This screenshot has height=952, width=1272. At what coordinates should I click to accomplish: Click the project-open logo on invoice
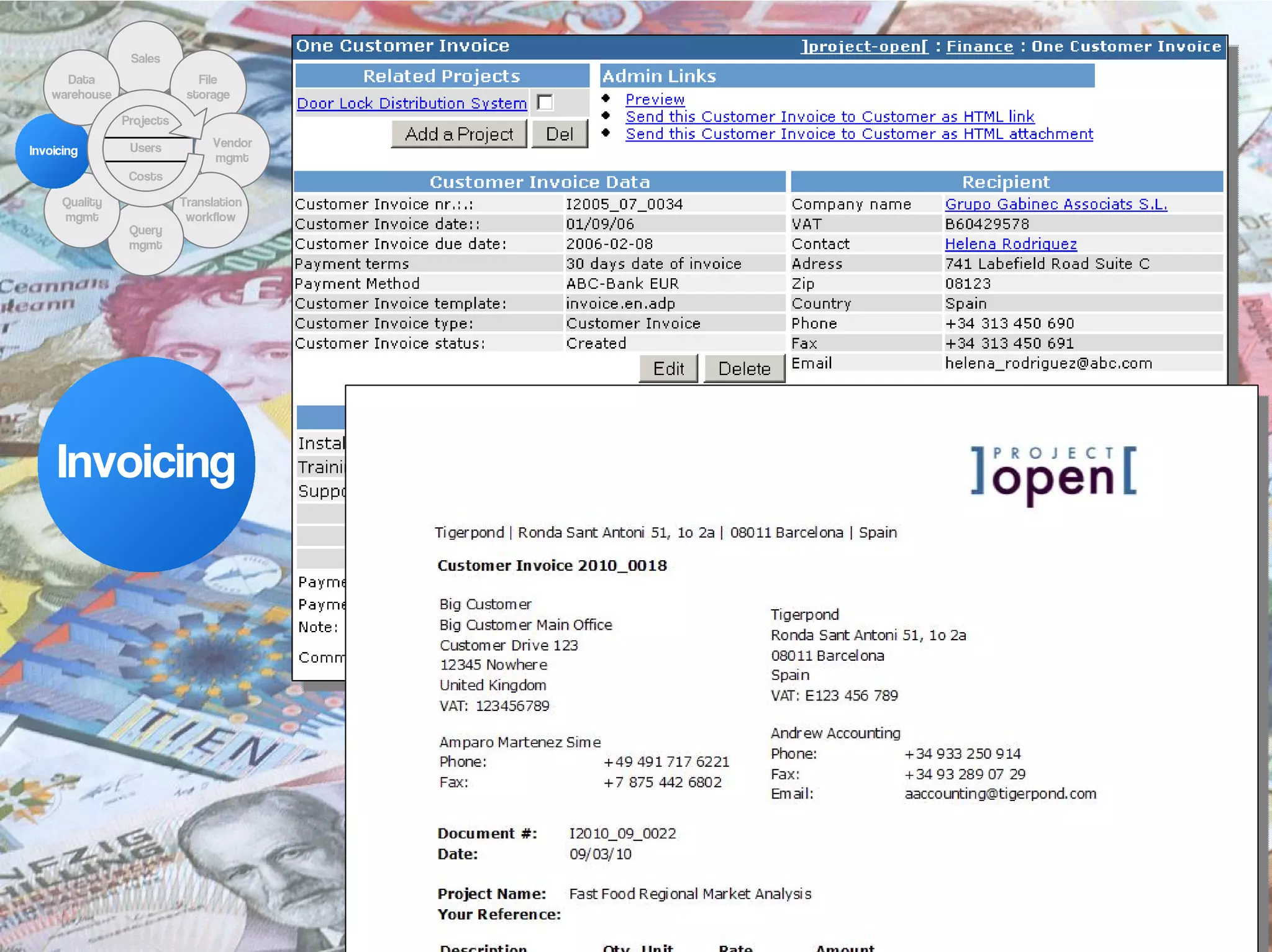coord(1053,474)
